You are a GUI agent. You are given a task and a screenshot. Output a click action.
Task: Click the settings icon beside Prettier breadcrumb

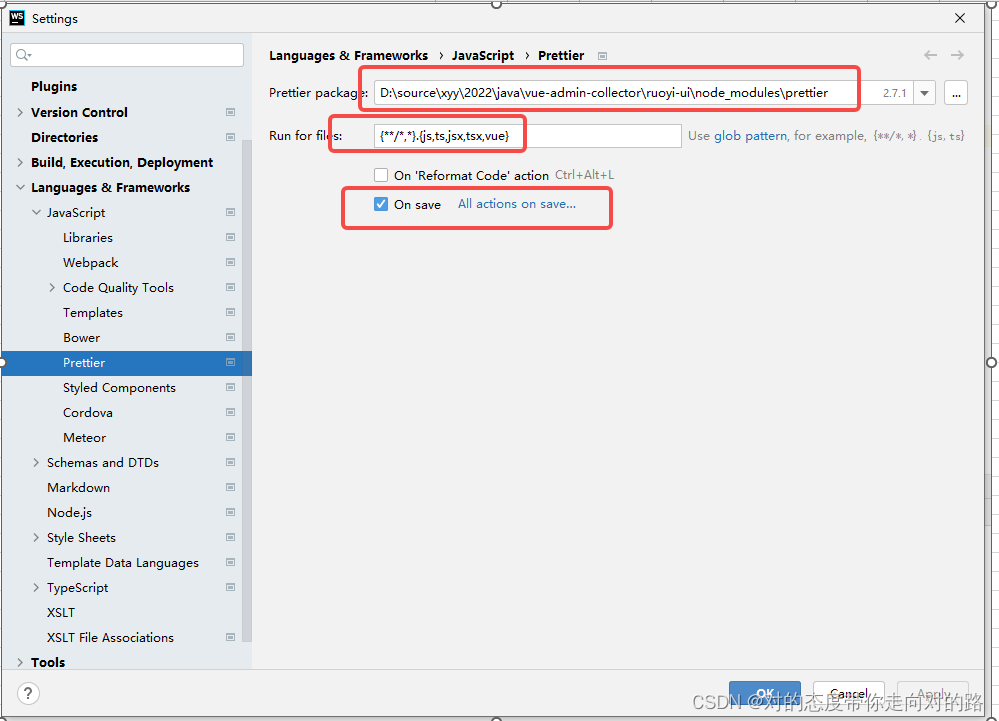602,56
